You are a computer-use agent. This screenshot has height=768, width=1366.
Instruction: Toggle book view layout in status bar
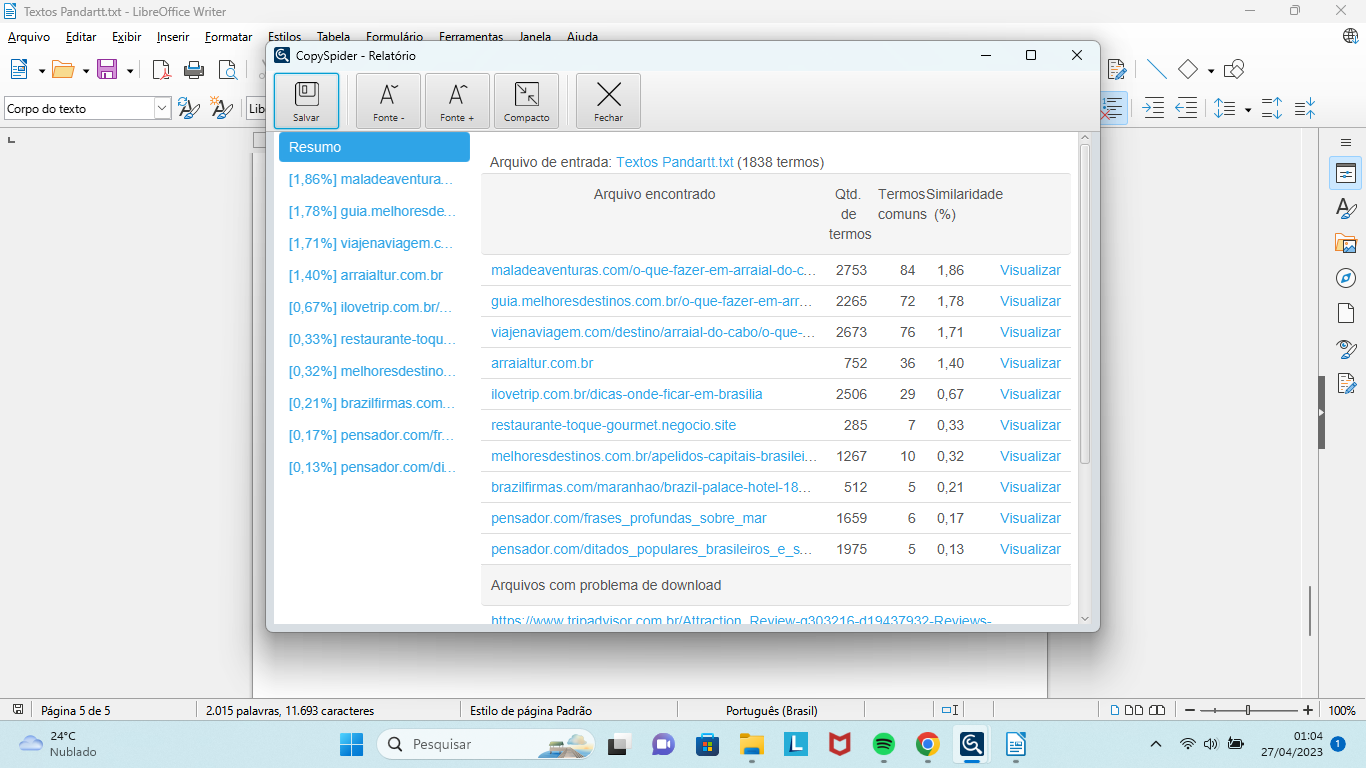point(1157,711)
